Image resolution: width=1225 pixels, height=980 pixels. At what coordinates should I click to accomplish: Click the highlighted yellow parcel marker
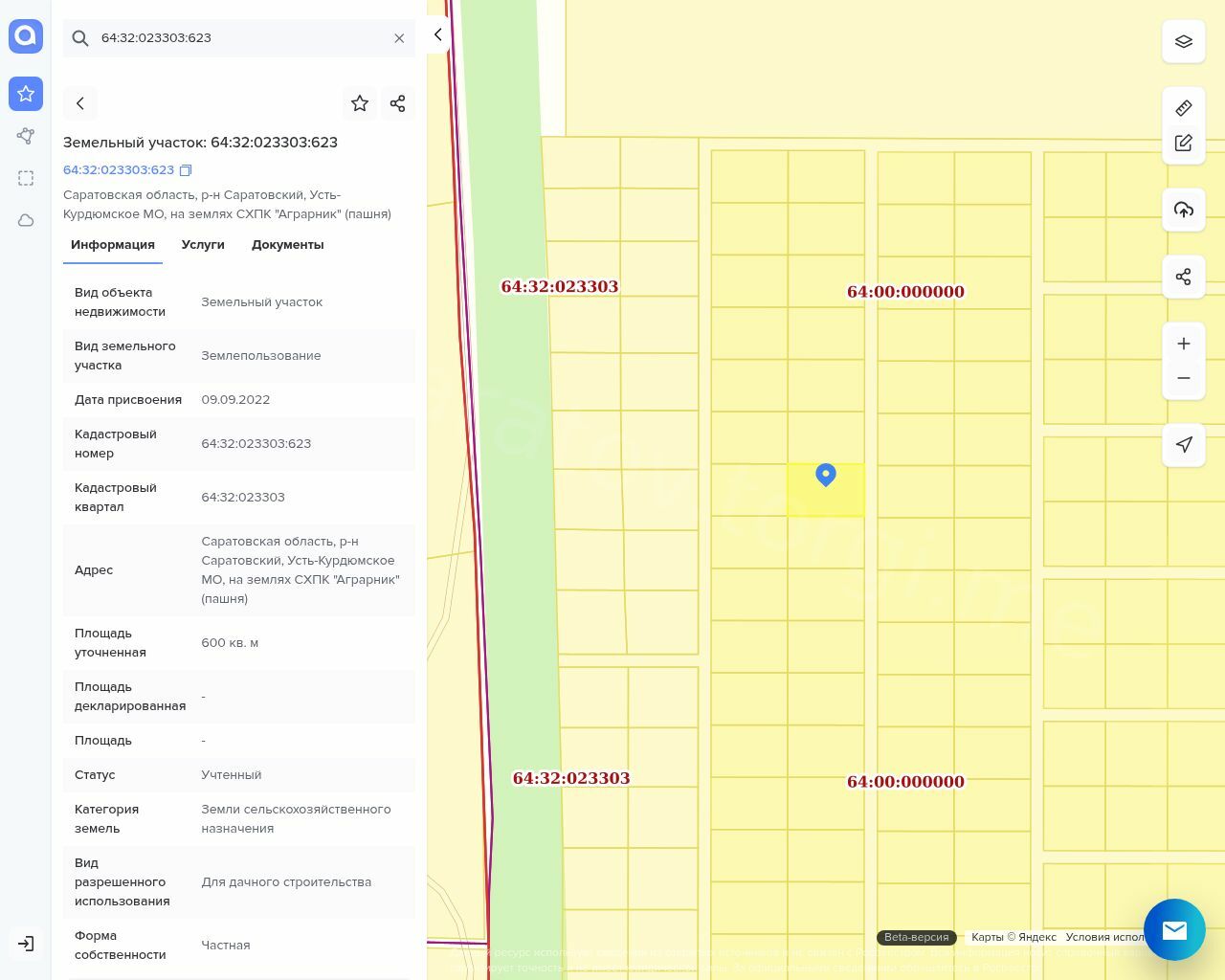826,475
